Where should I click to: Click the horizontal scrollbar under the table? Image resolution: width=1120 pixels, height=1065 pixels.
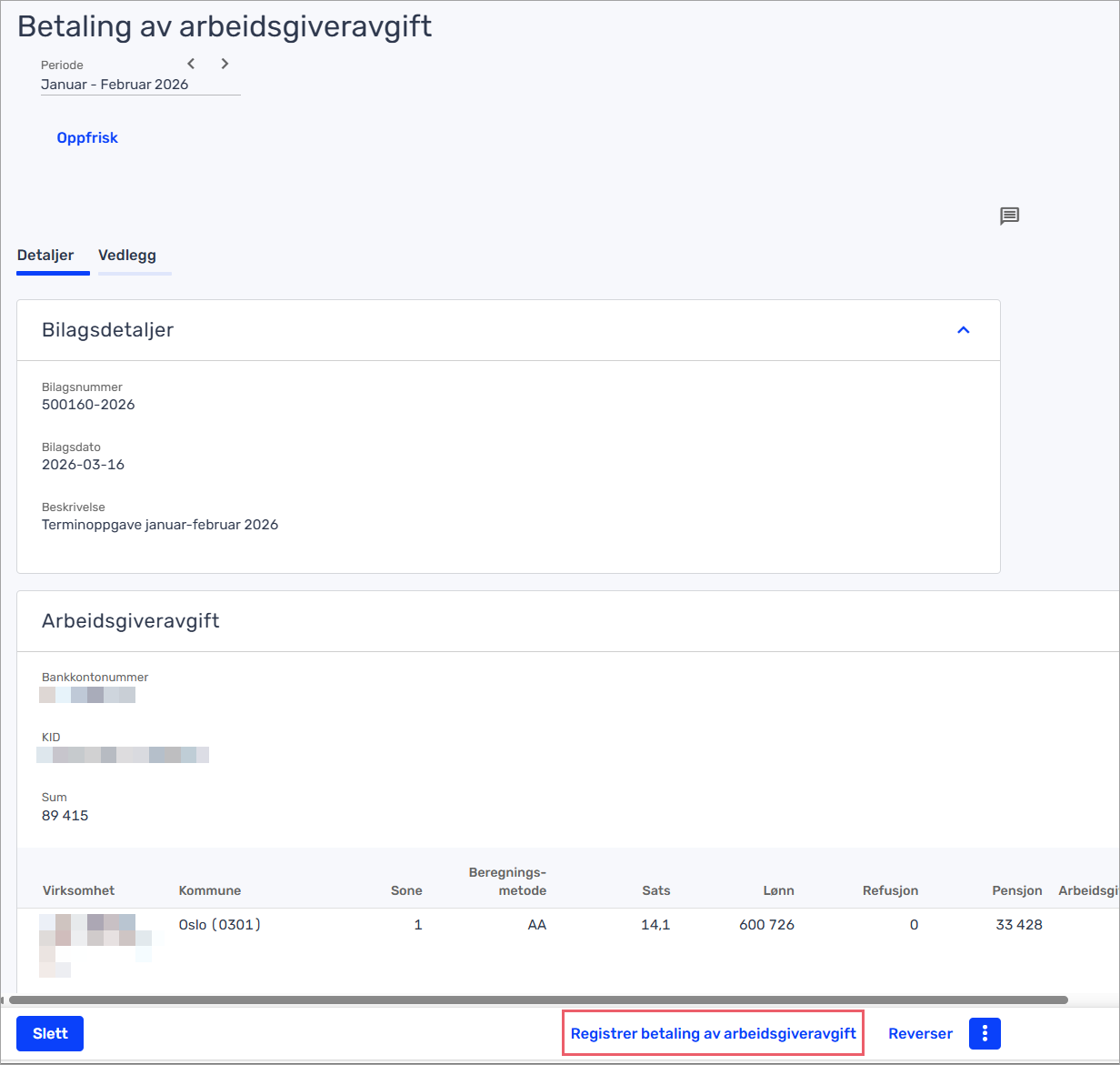click(x=536, y=1000)
